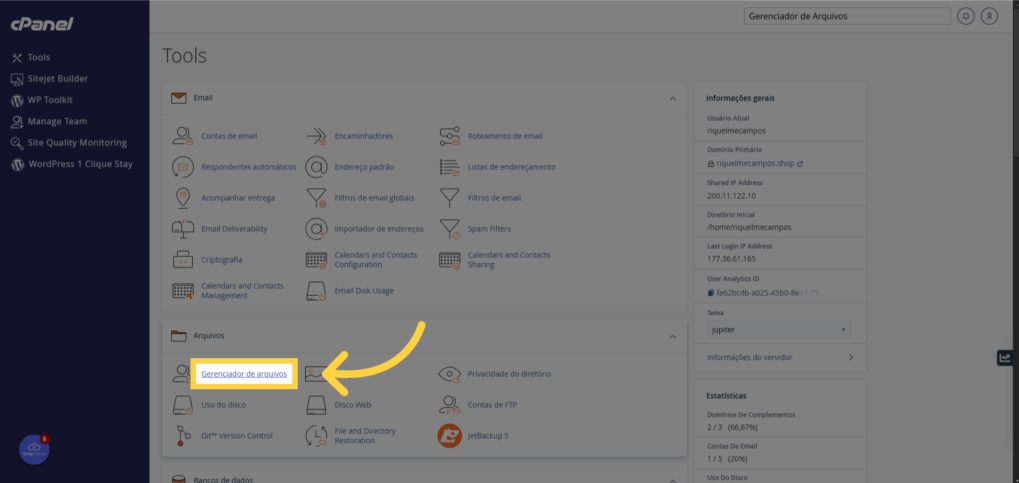This screenshot has height=483, width=1019.
Task: Click File and Directory Restoration icon
Action: tap(316, 436)
